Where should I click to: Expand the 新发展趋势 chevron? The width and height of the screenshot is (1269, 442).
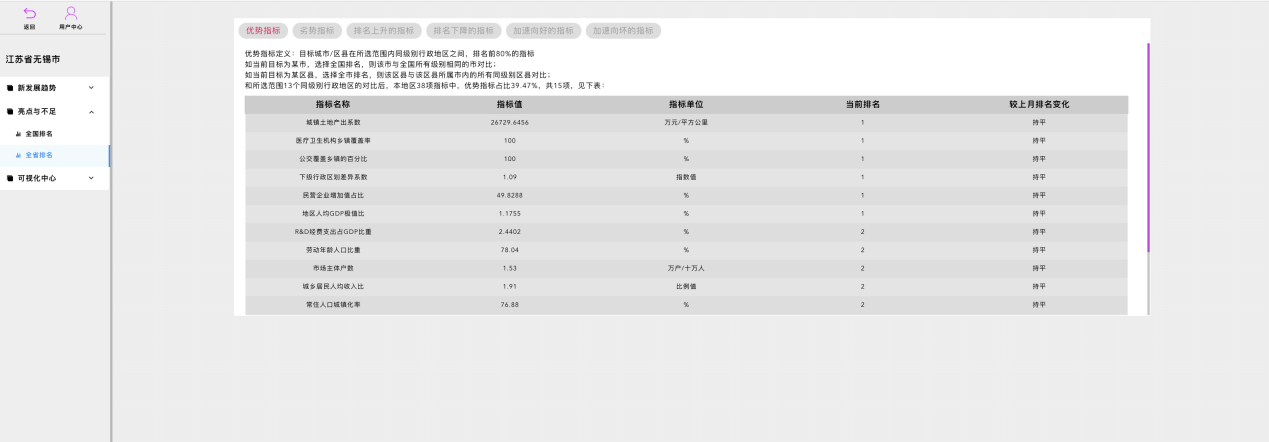tap(91, 88)
